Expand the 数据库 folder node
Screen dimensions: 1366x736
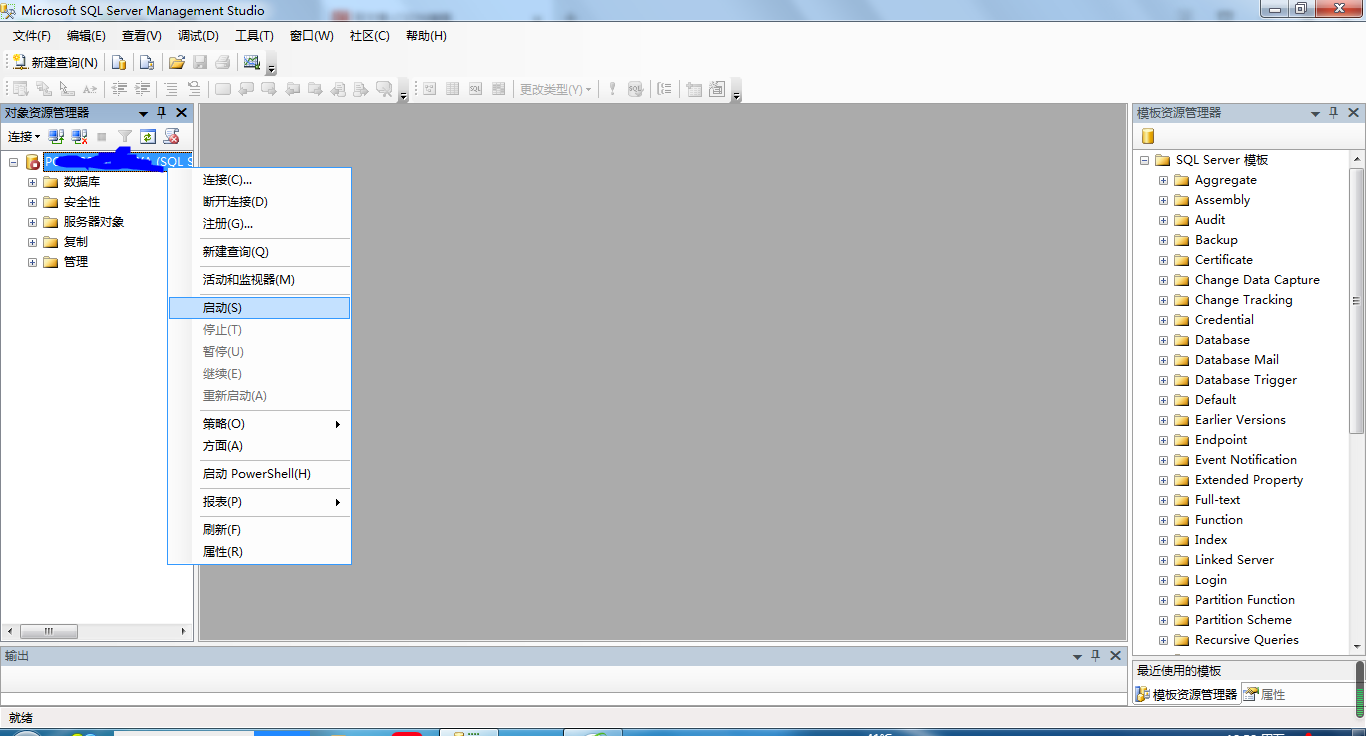click(x=32, y=182)
